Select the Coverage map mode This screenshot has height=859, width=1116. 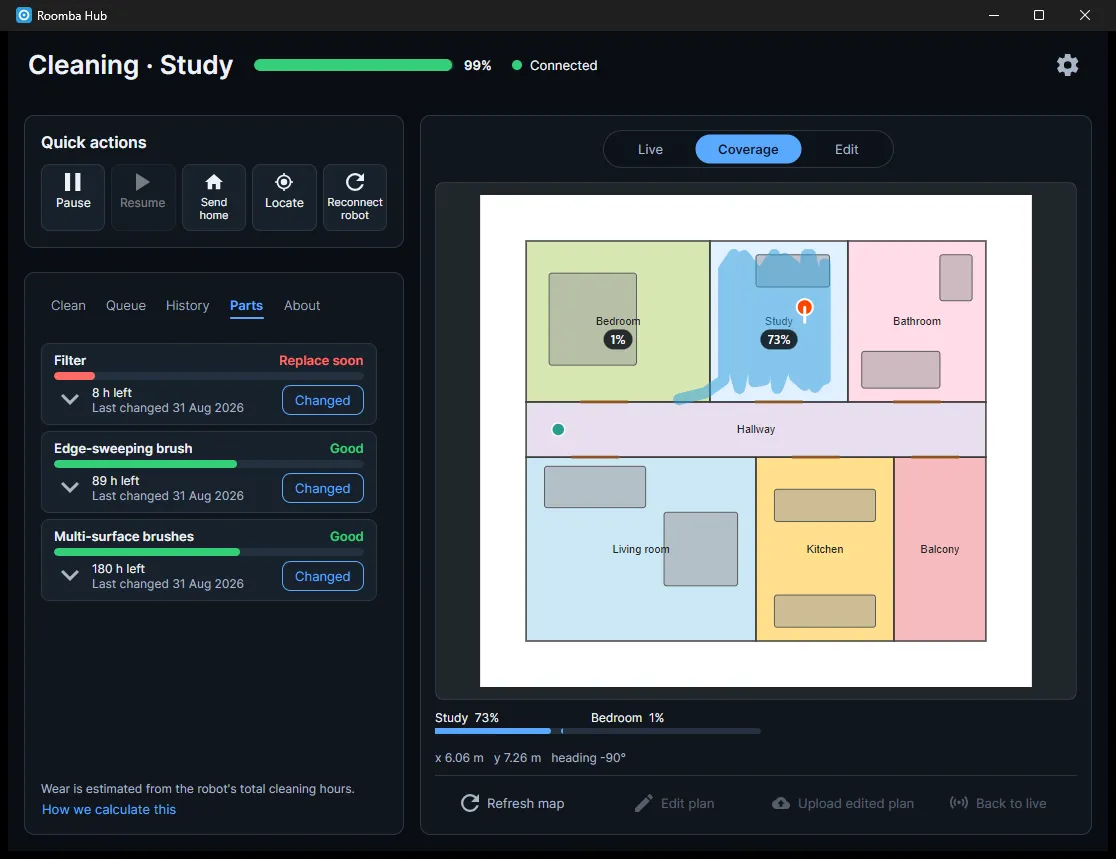[748, 149]
